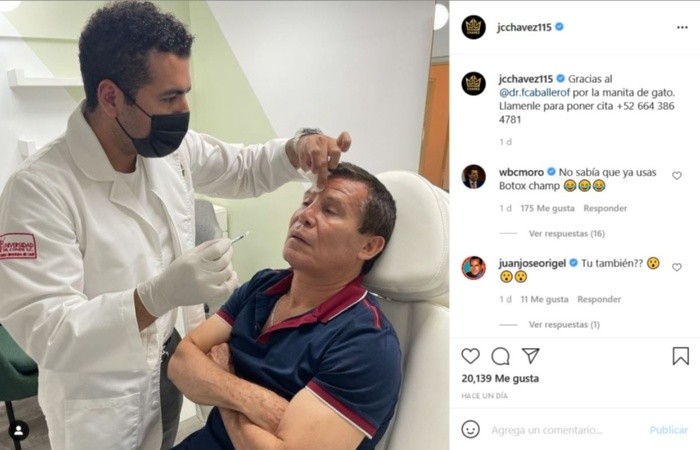The image size is (700, 450).
Task: Click the paper plane share icon
Action: [531, 355]
